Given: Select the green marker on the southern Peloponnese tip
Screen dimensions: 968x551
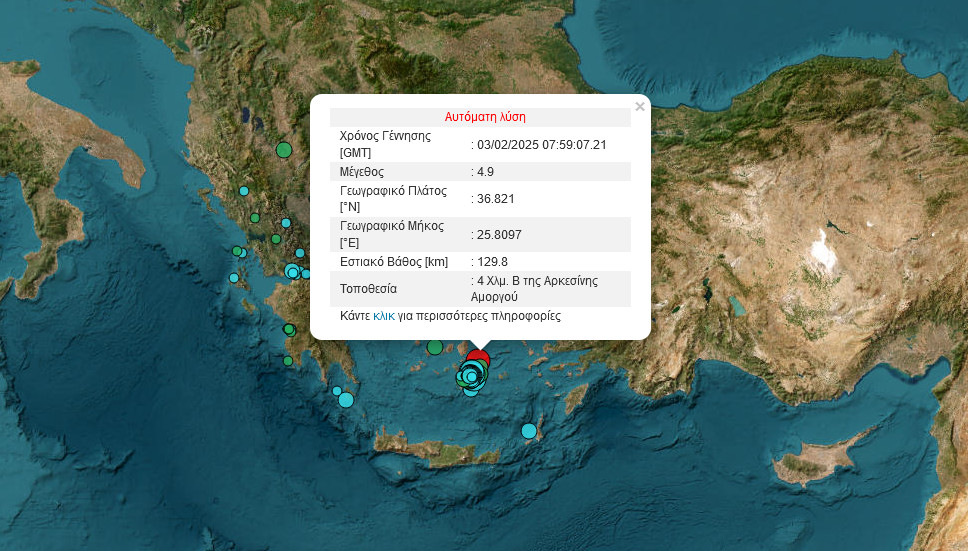Looking at the screenshot, I should click(x=288, y=361).
